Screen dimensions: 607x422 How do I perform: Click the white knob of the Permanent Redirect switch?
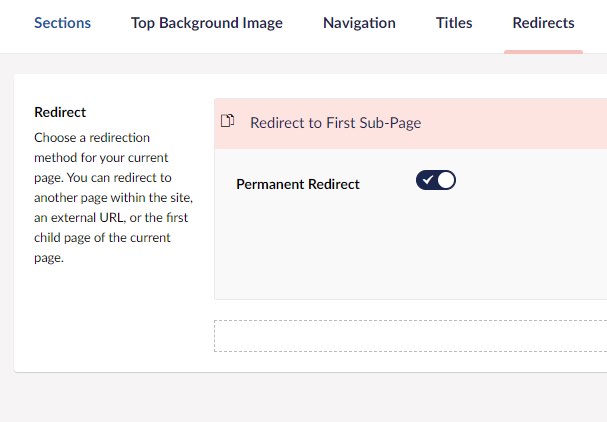[x=446, y=180]
